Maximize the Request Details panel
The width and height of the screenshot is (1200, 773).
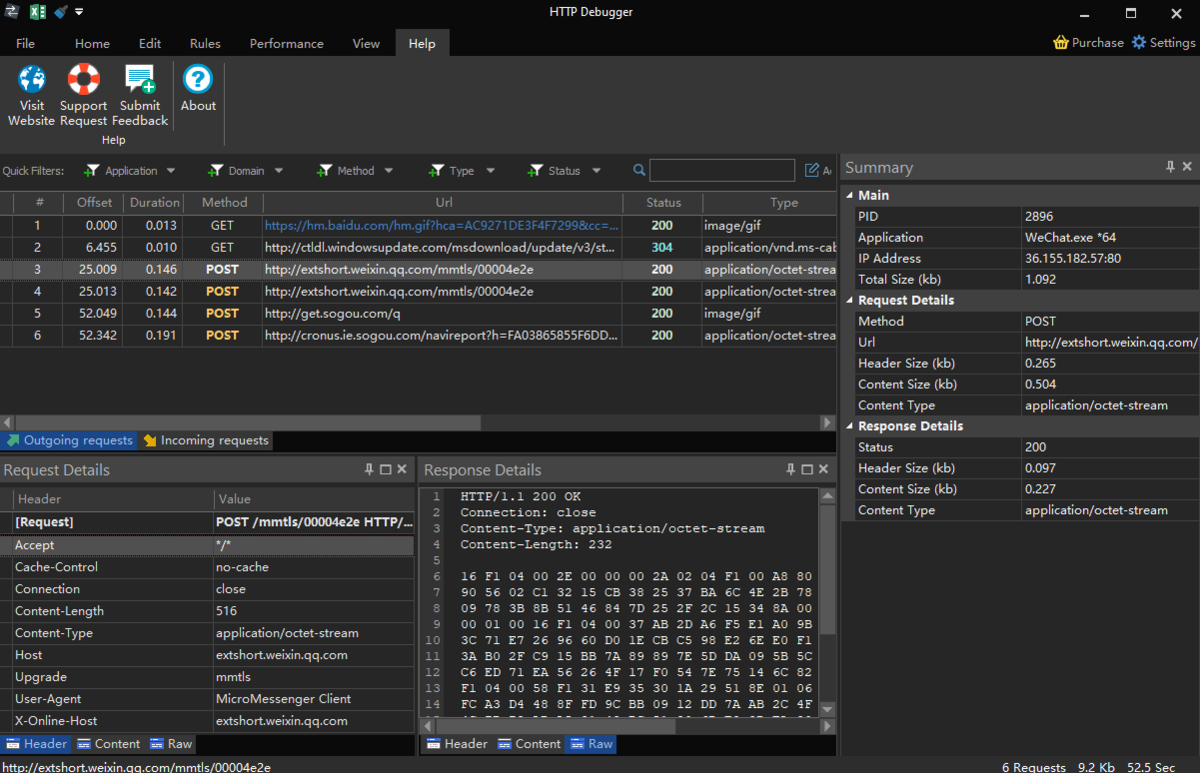point(385,469)
